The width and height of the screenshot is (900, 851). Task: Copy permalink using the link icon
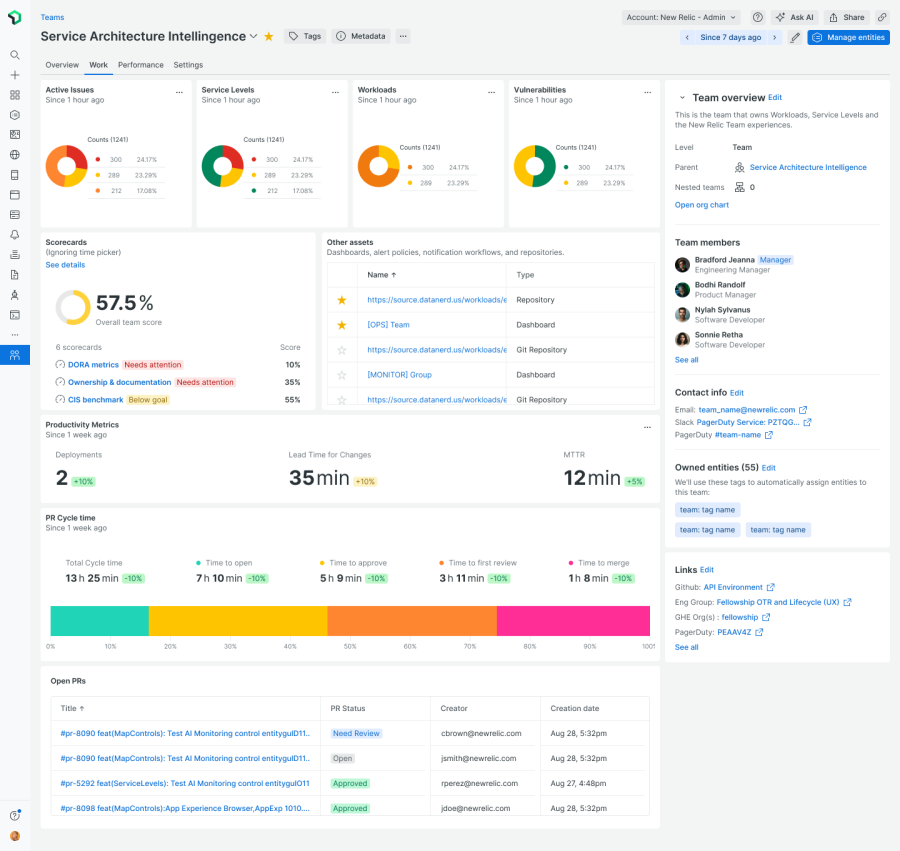882,17
